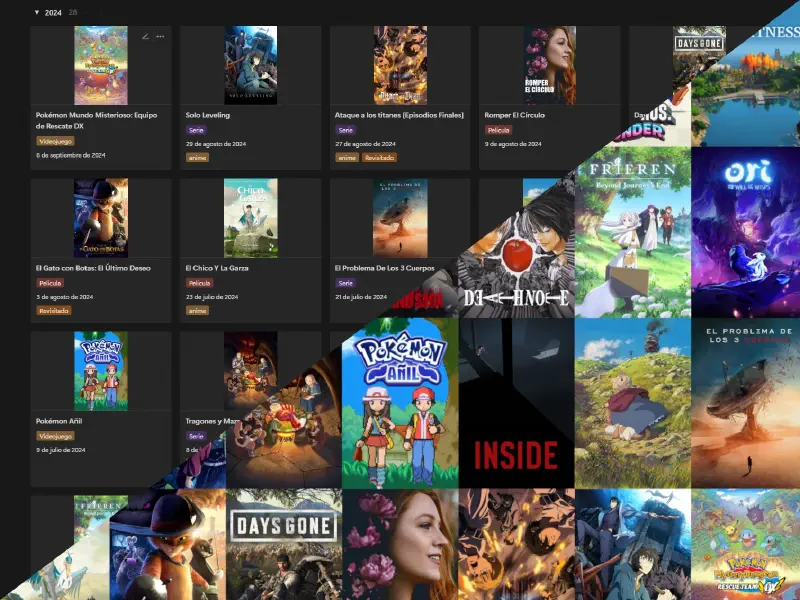Click Serie tag on El Problema De Los 3 Cuerpos card

345,283
